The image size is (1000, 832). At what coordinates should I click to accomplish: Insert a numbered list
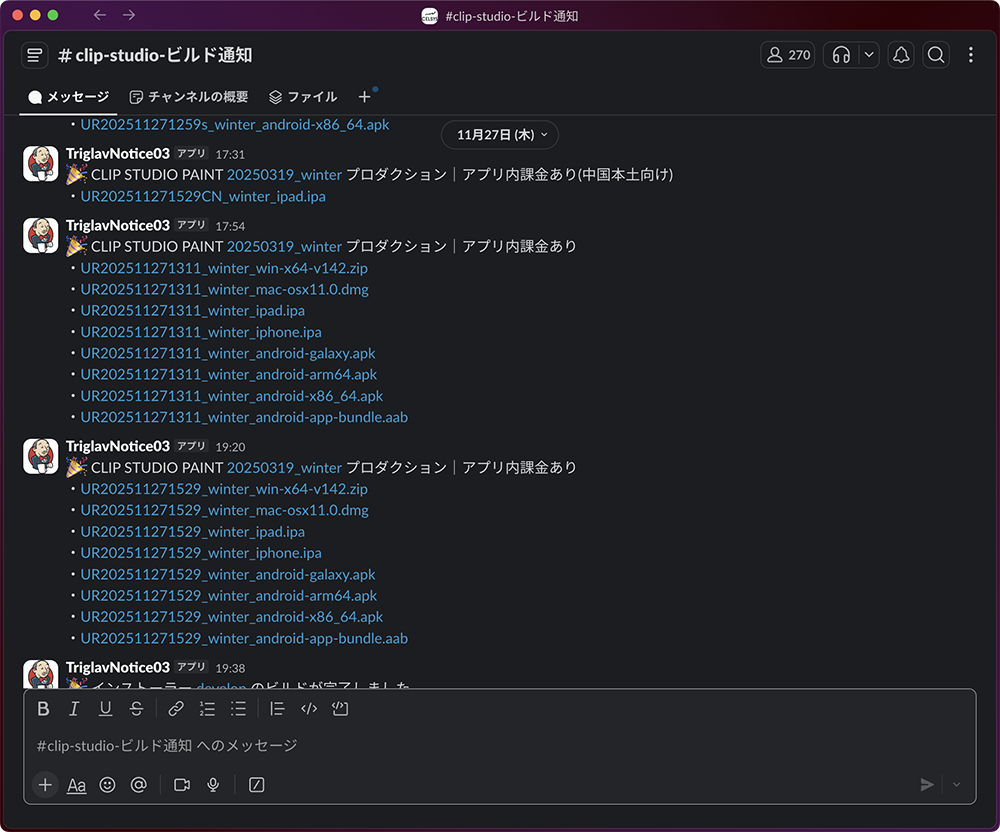207,709
